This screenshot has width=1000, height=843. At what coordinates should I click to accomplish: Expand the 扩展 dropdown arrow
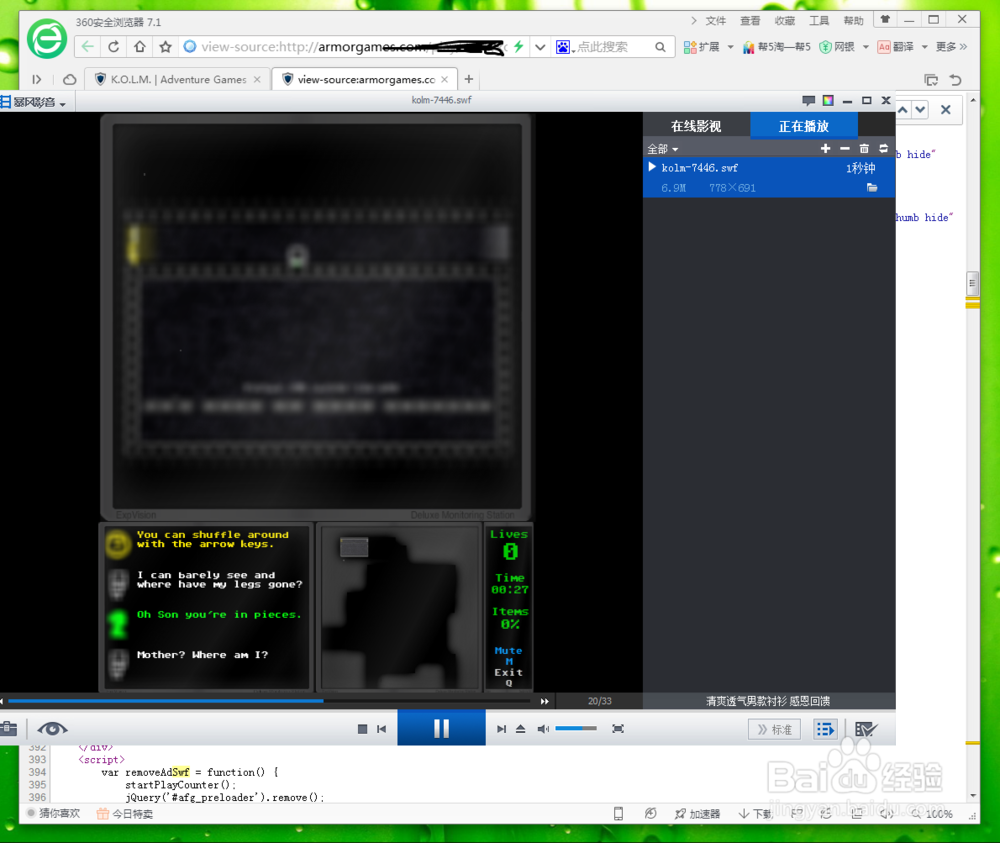pos(730,47)
